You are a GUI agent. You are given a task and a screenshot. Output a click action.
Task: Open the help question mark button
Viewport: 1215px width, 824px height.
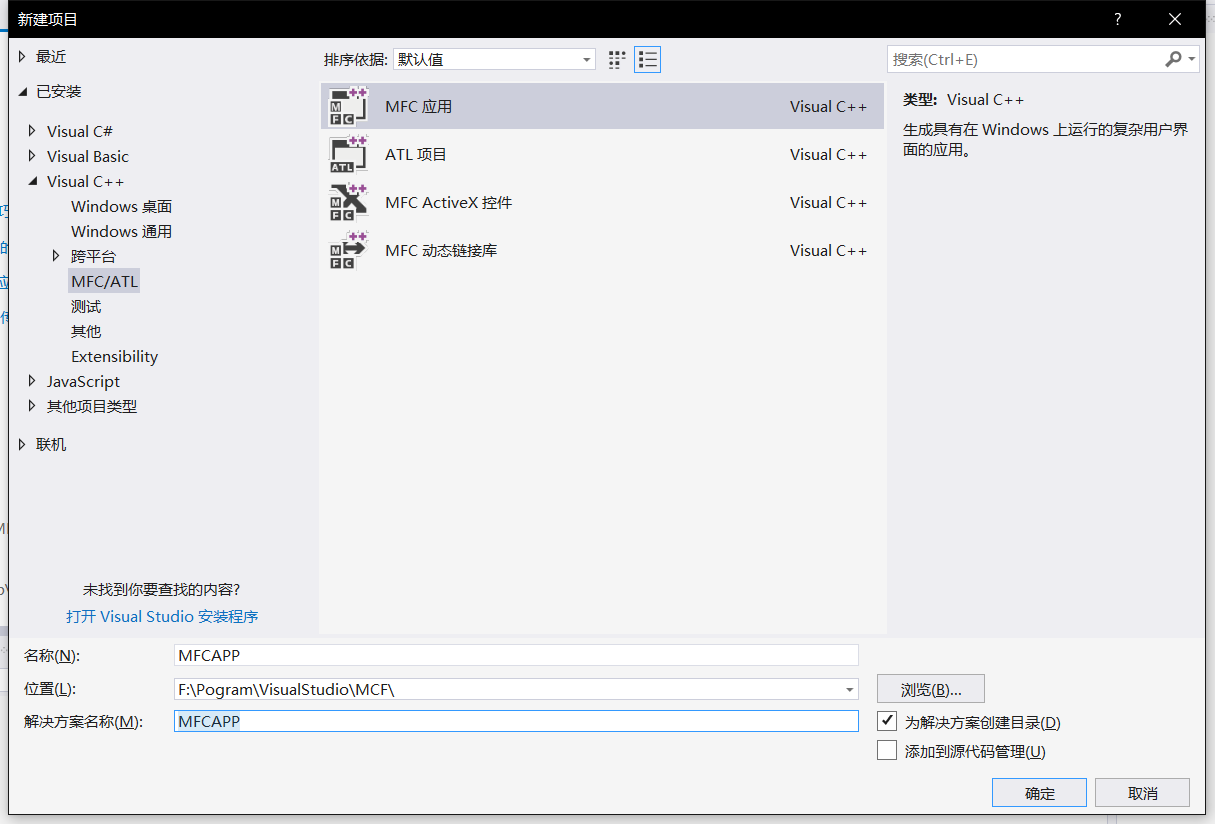coord(1118,19)
